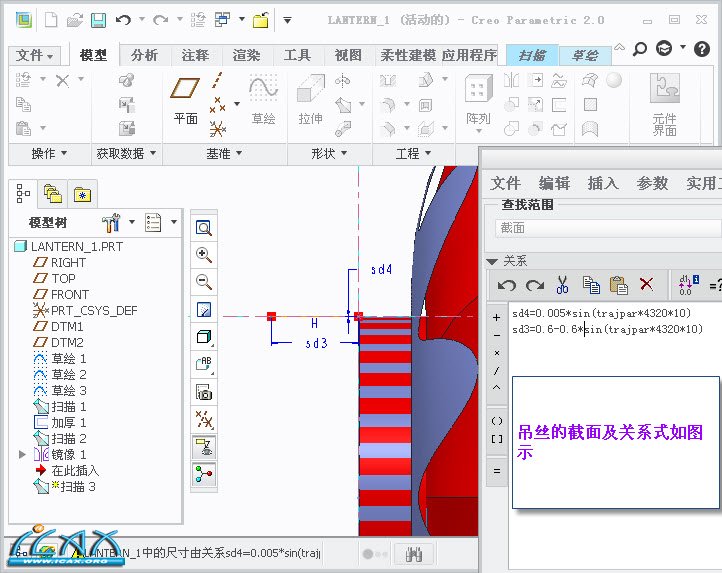
Task: Click the plus operator button
Action: point(497,317)
